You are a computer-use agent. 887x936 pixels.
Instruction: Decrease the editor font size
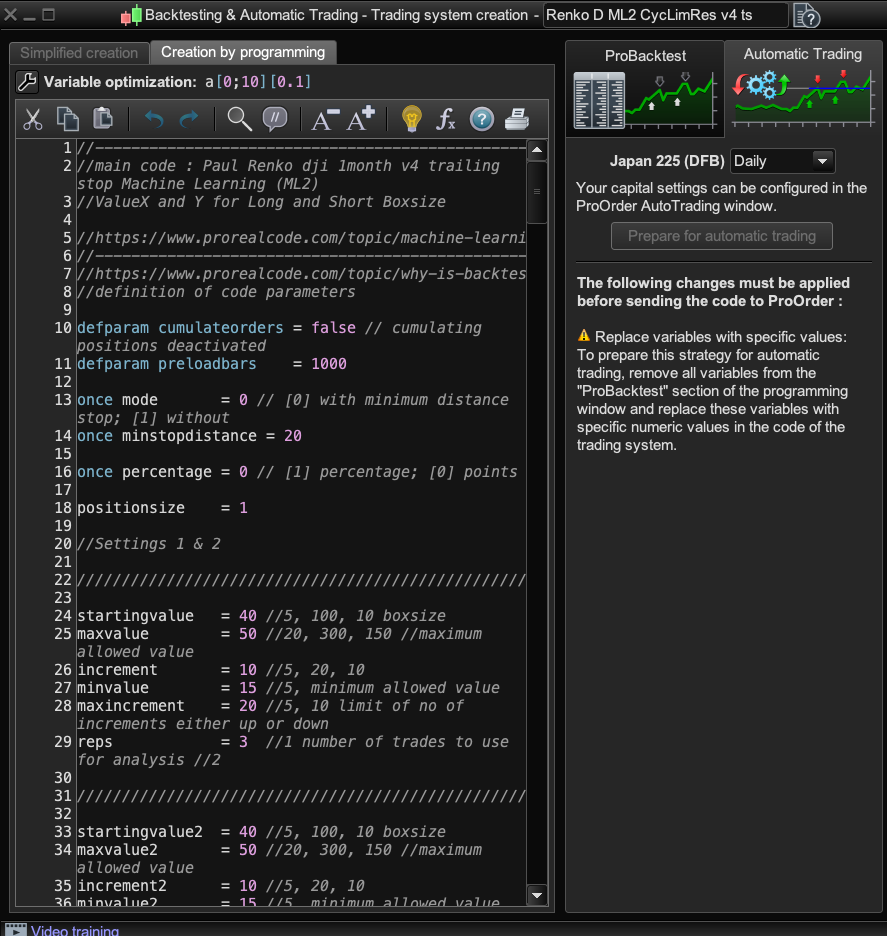tap(325, 119)
